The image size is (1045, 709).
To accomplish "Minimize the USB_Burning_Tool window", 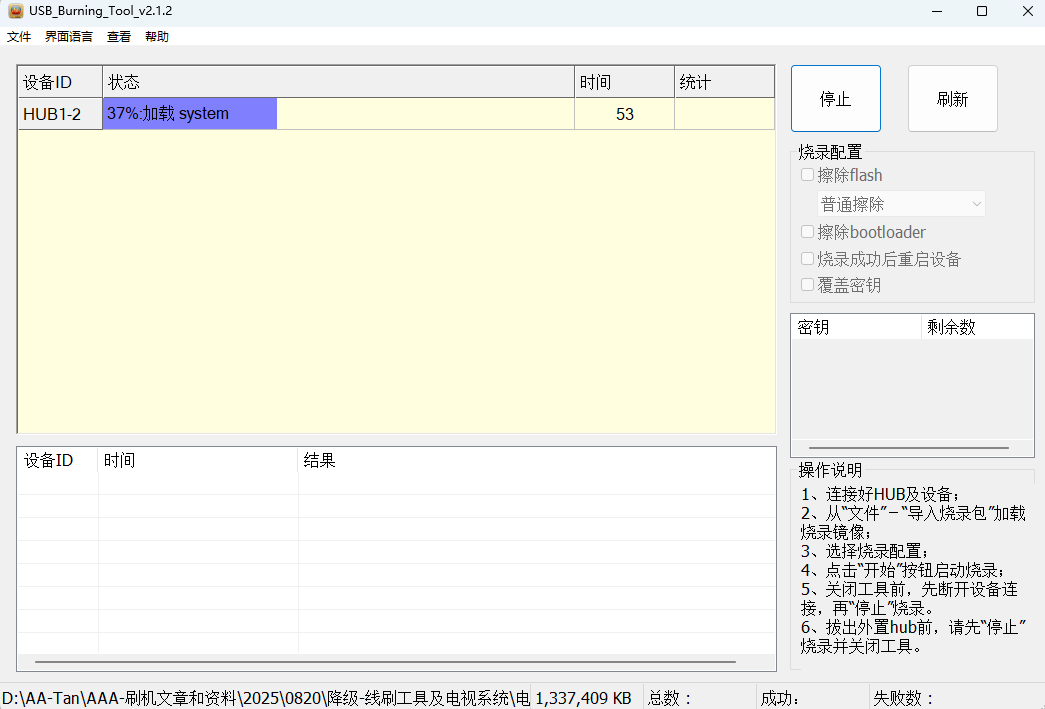I will (x=937, y=11).
